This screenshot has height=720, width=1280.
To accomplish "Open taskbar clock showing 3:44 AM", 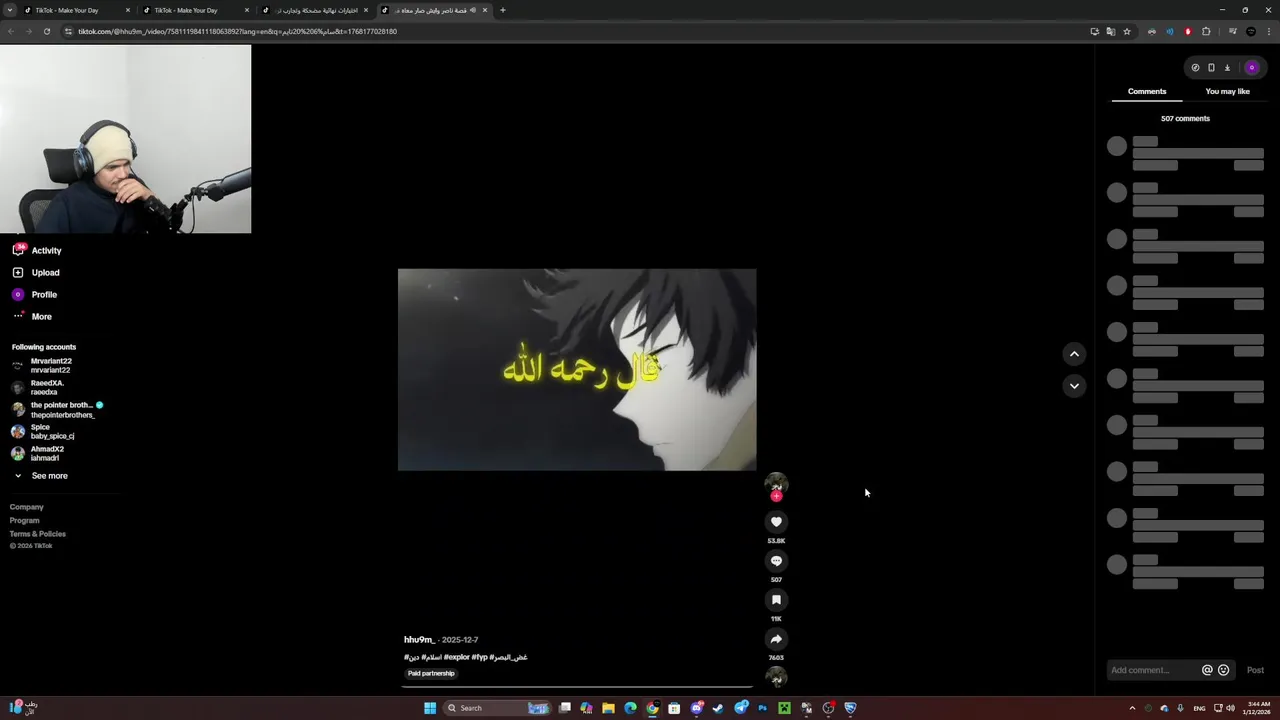I will 1256,708.
